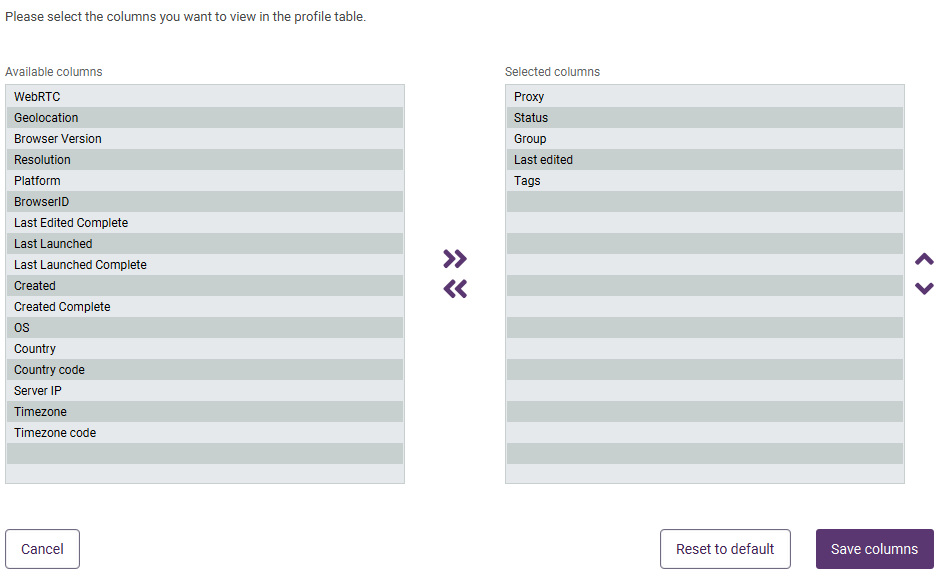
Task: Pick BrowserID from available columns
Action: (x=205, y=202)
